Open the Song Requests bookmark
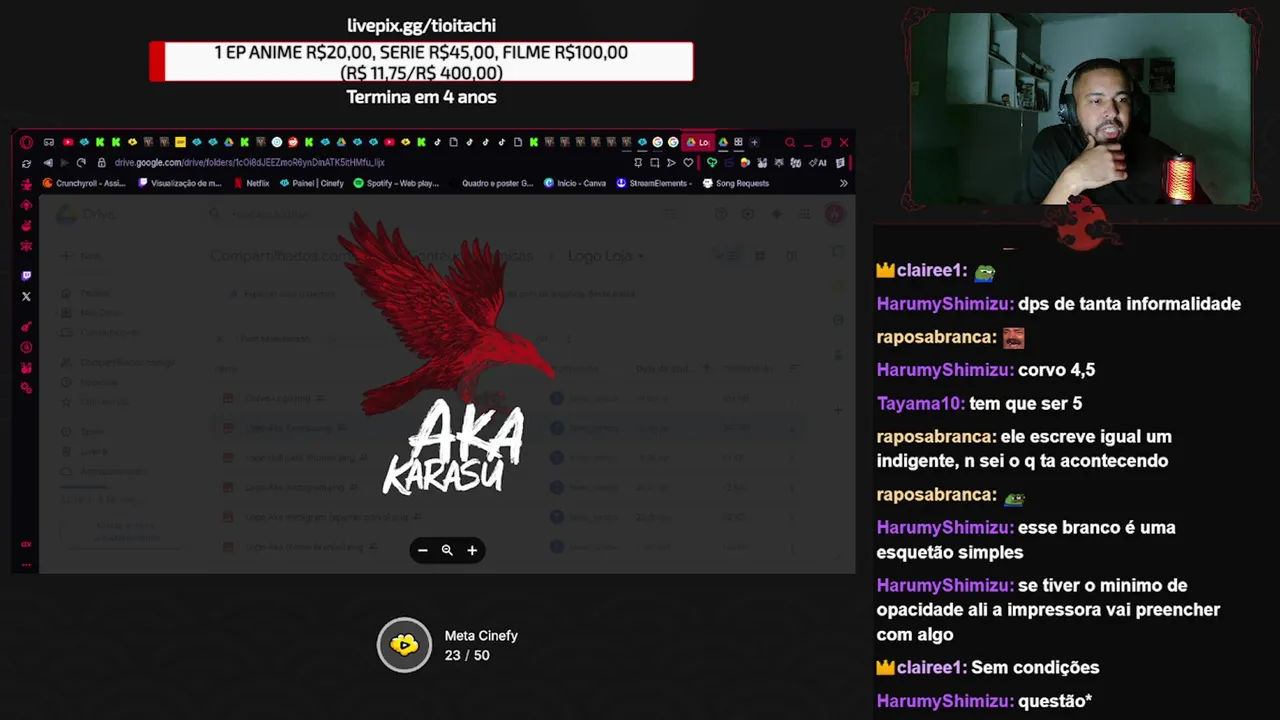Screen dimensions: 1280x720 coord(736,183)
